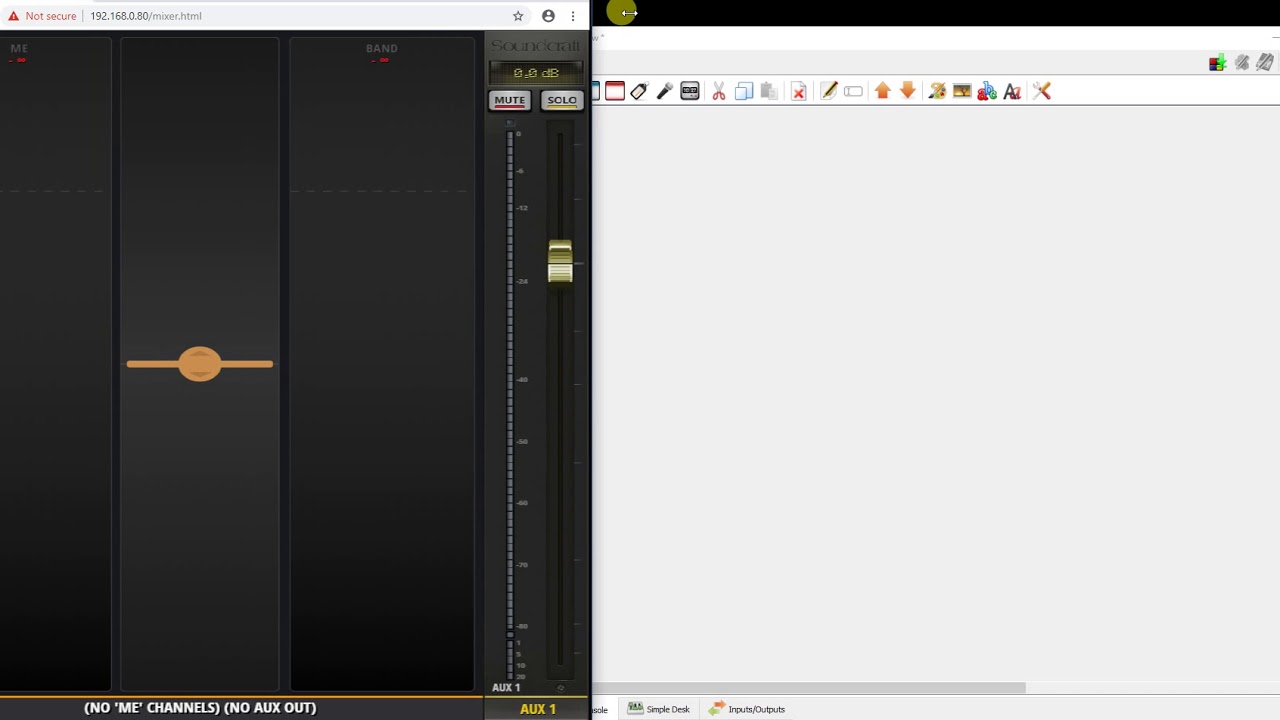Click the tag label icon in the toolbar
This screenshot has height=720, width=1280.
[x=639, y=91]
